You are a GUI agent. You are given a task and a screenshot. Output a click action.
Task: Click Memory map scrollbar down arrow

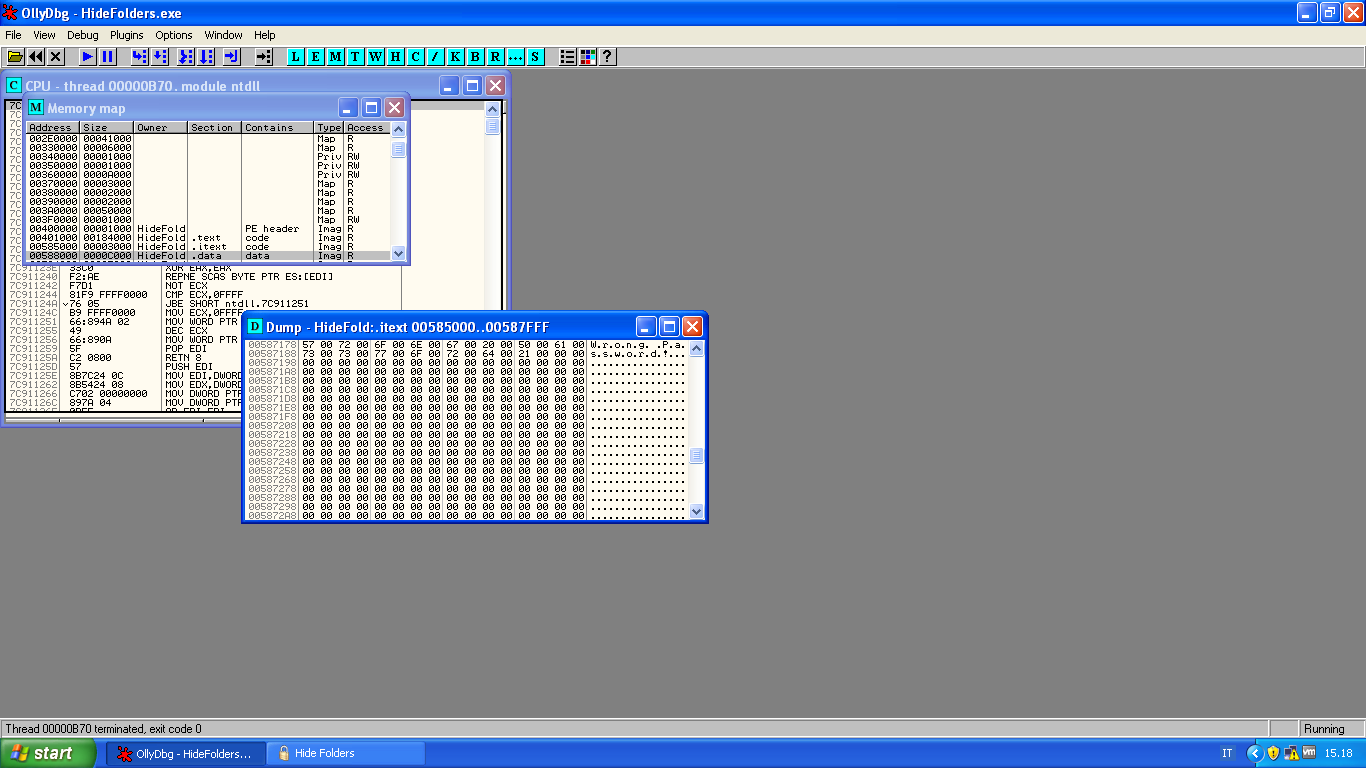[x=398, y=254]
